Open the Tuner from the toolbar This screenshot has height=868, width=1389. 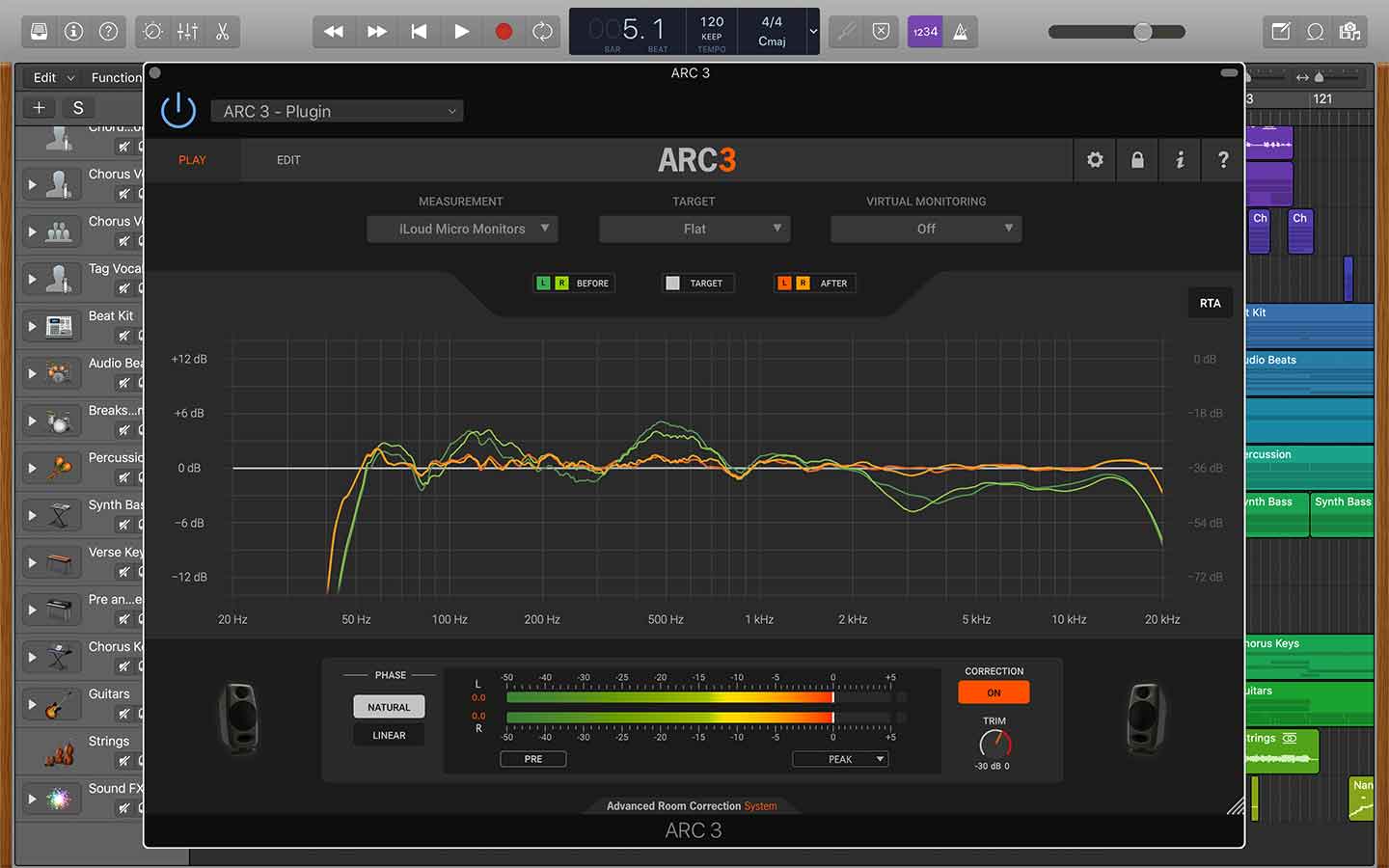tap(846, 32)
